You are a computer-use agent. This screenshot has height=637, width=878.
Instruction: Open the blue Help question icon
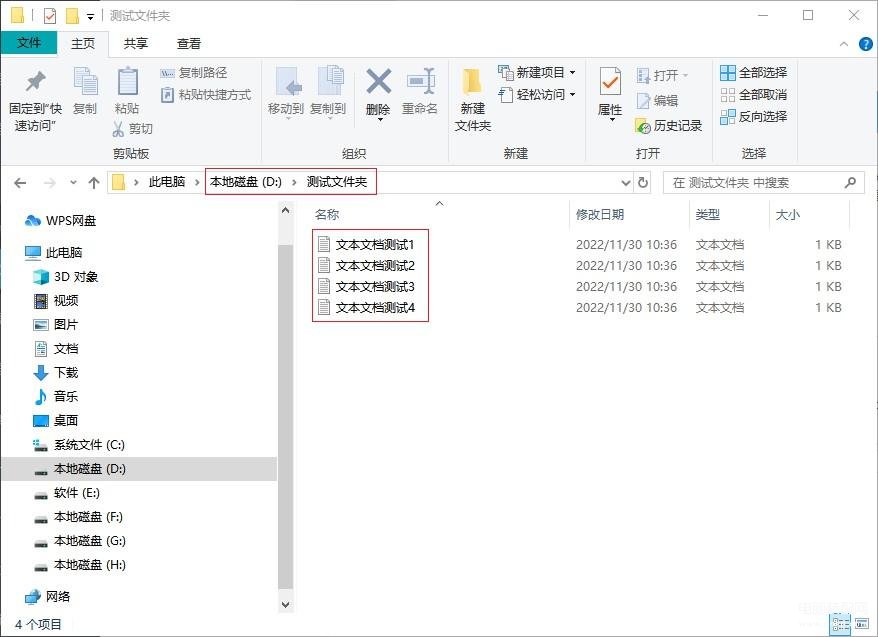click(866, 44)
